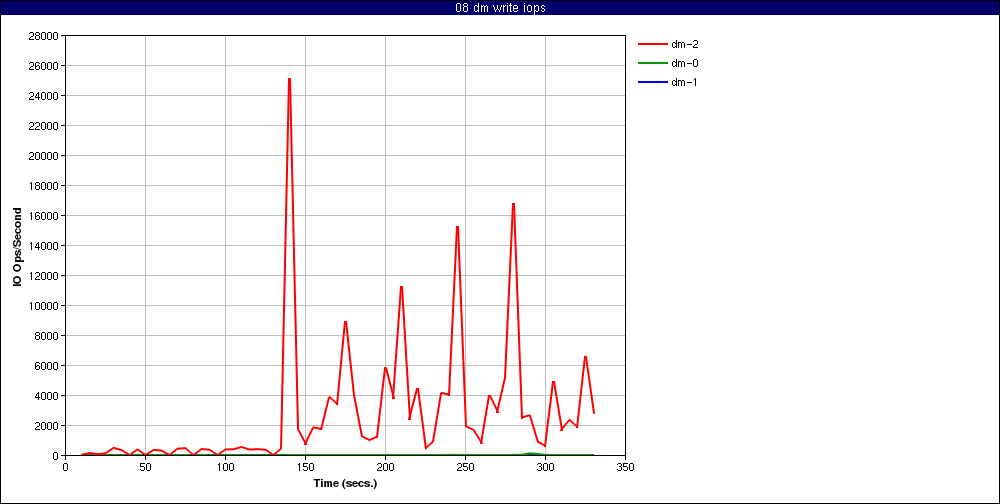Screen dimensions: 1000x504
Task: Click the 20000 y-axis label
Action: coord(45,156)
